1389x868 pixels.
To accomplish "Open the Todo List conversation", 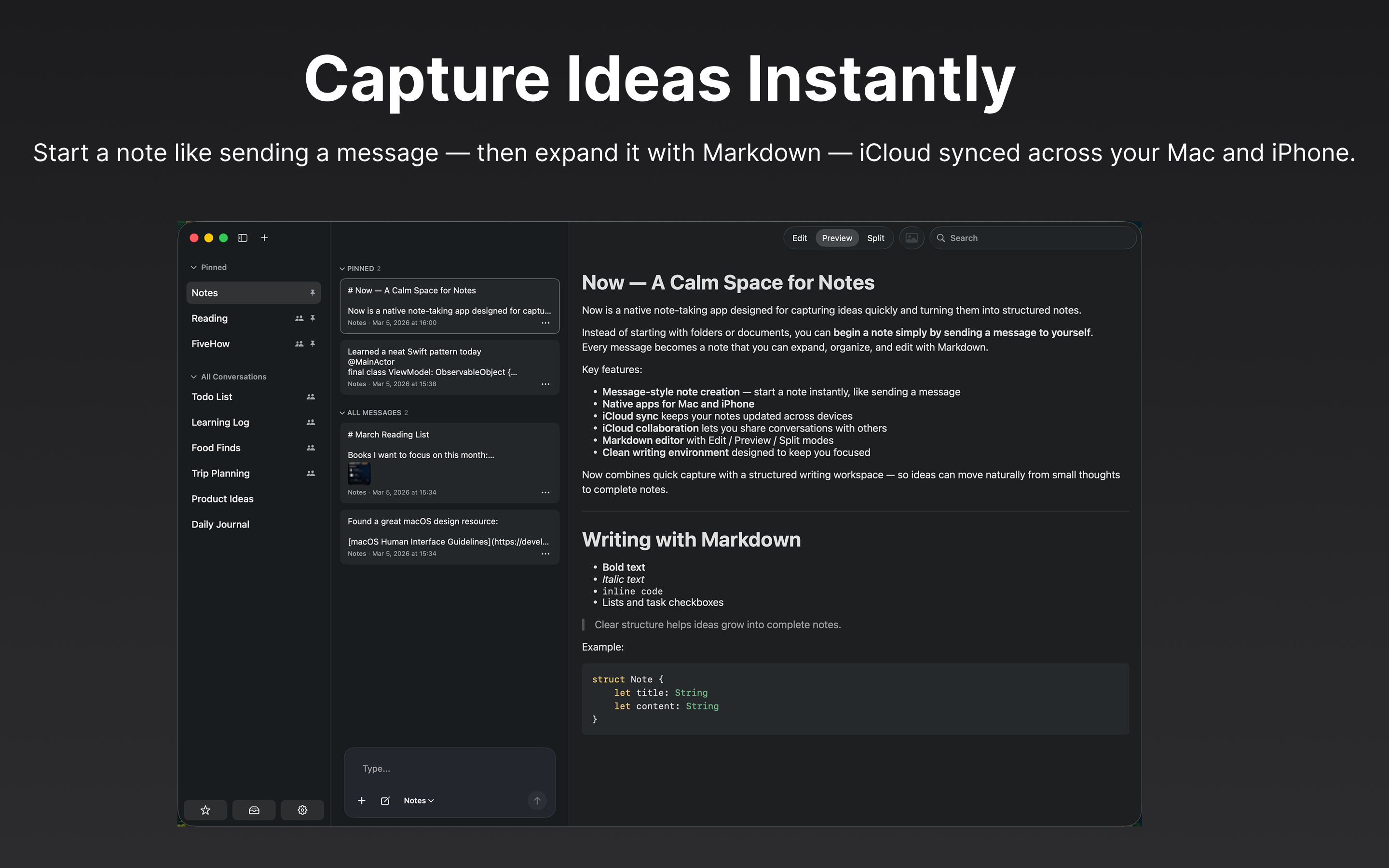I will [212, 397].
